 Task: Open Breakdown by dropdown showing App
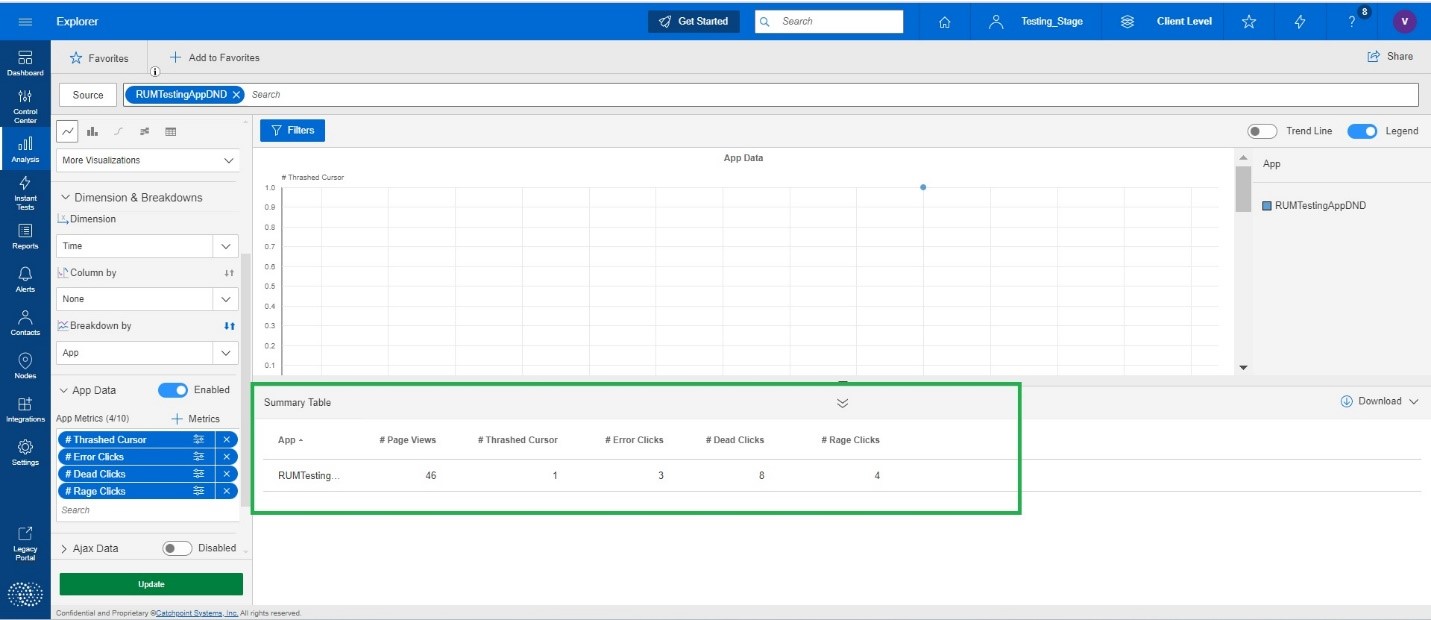148,353
